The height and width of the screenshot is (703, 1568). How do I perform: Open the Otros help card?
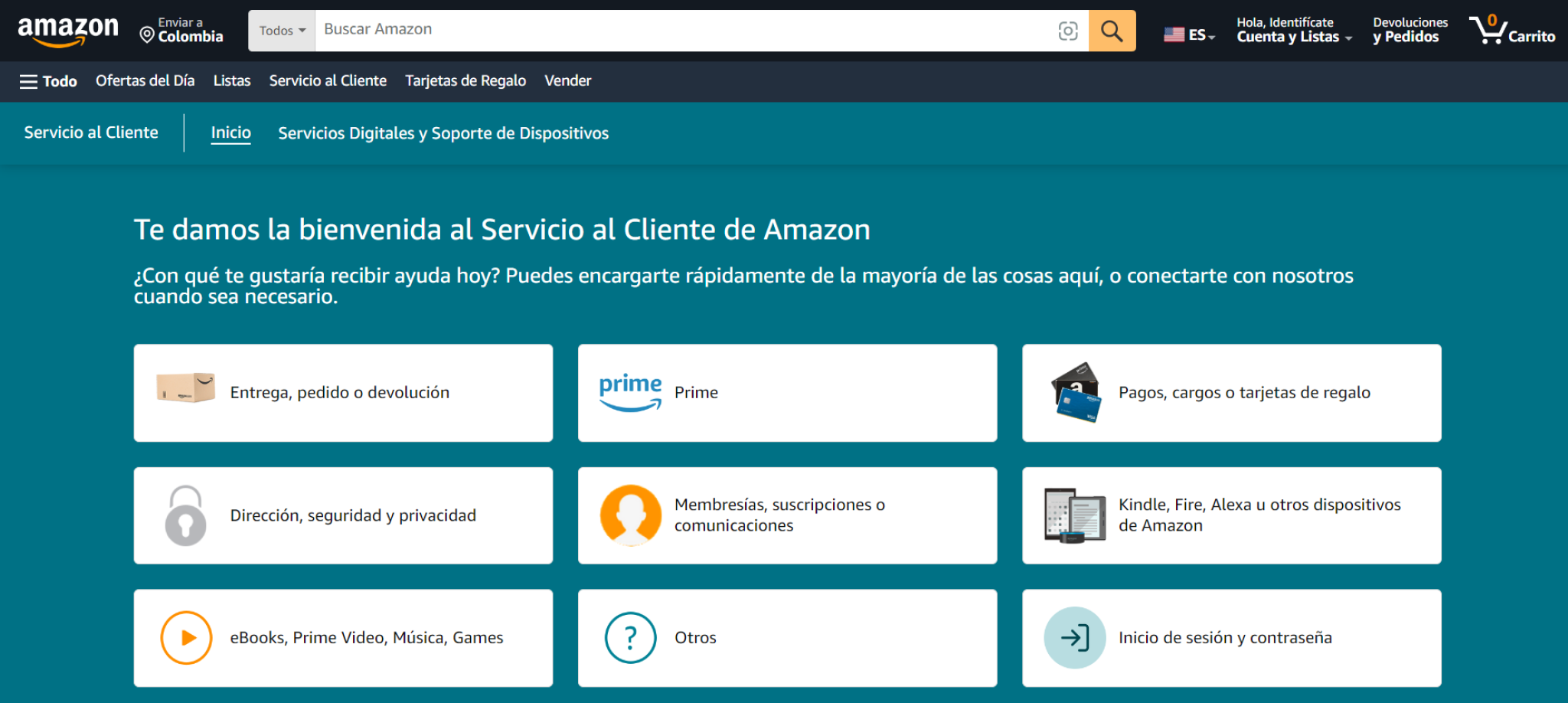pyautogui.click(x=787, y=638)
